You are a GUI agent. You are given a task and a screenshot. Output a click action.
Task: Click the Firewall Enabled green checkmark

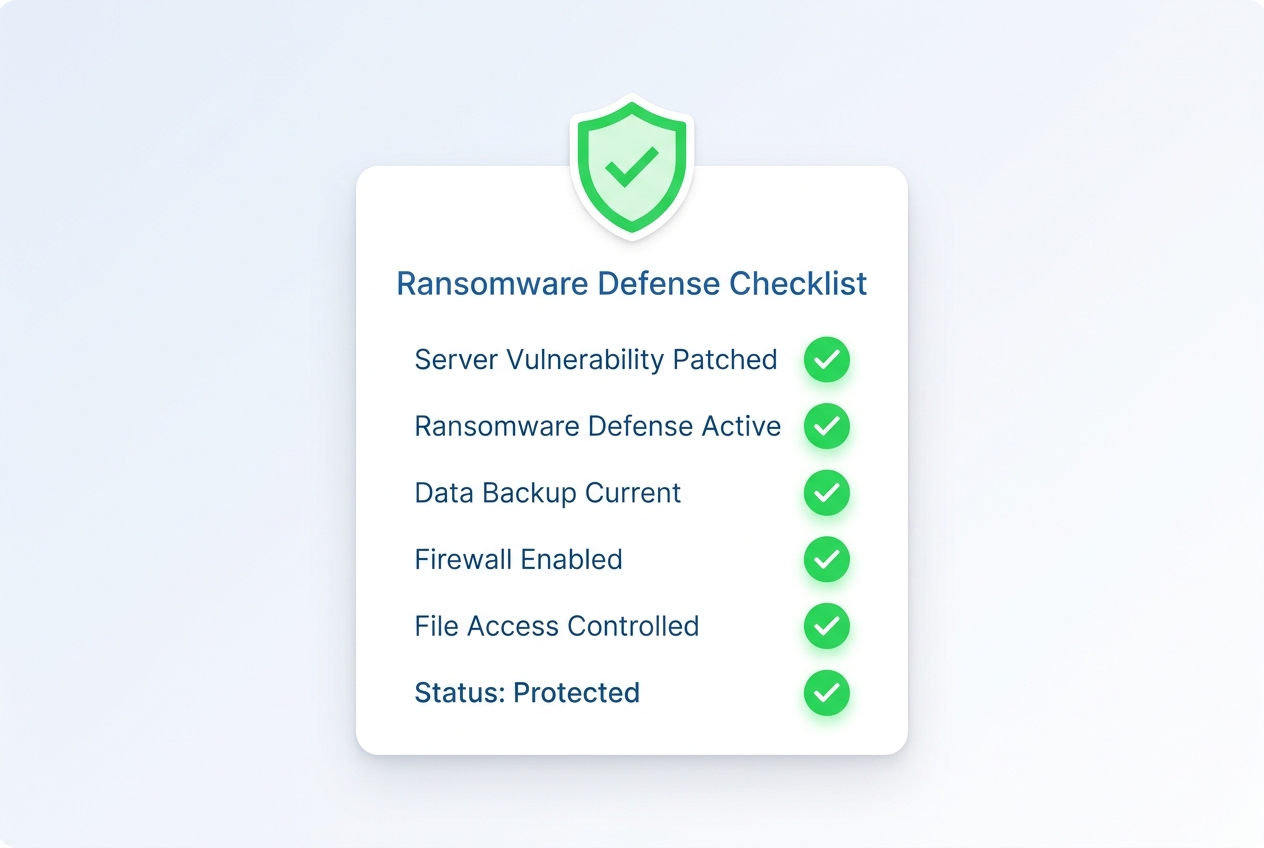tap(827, 560)
